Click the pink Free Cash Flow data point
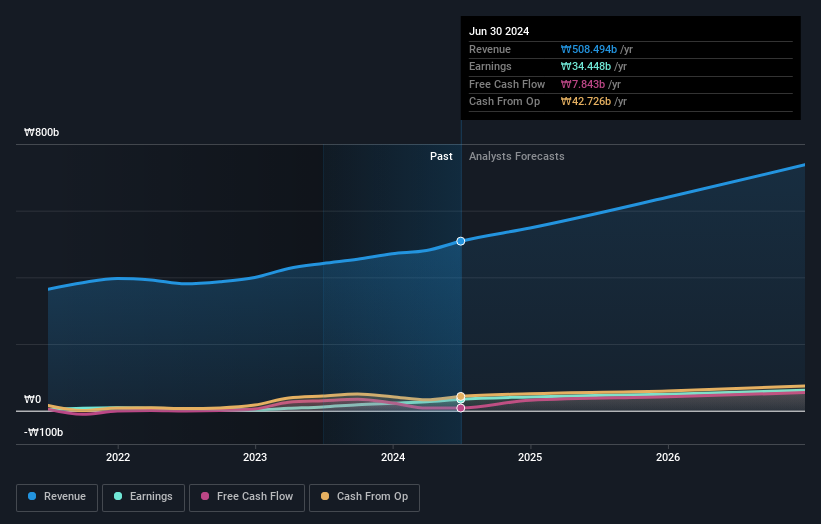The image size is (821, 524). (461, 408)
